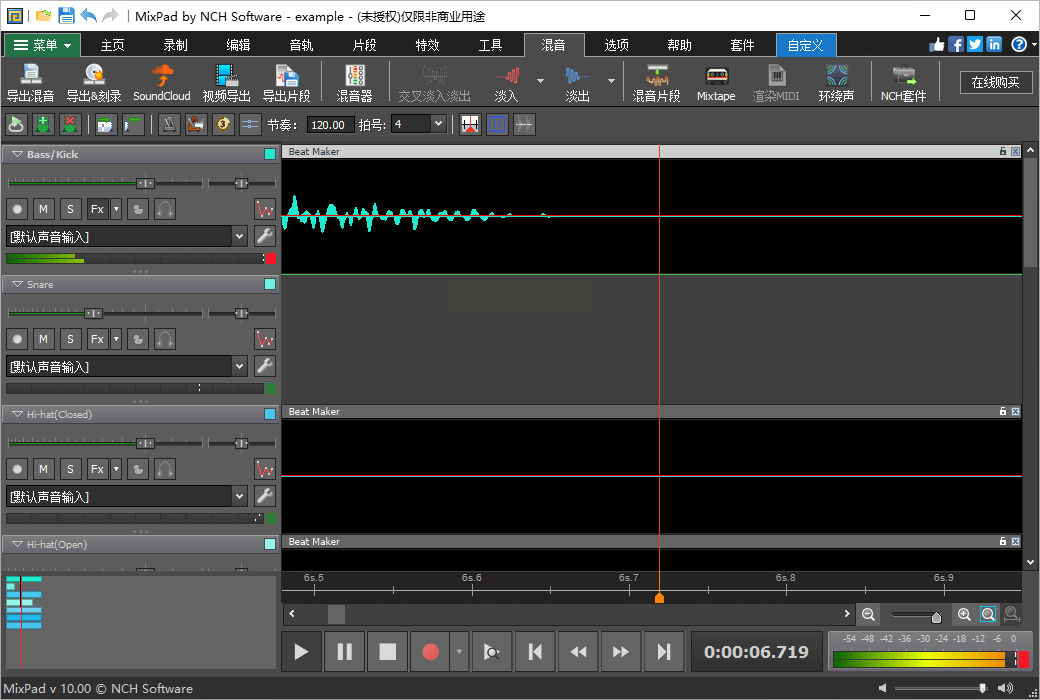Open the Mixtape tool
Viewport: 1040px width, 700px height.
(715, 82)
